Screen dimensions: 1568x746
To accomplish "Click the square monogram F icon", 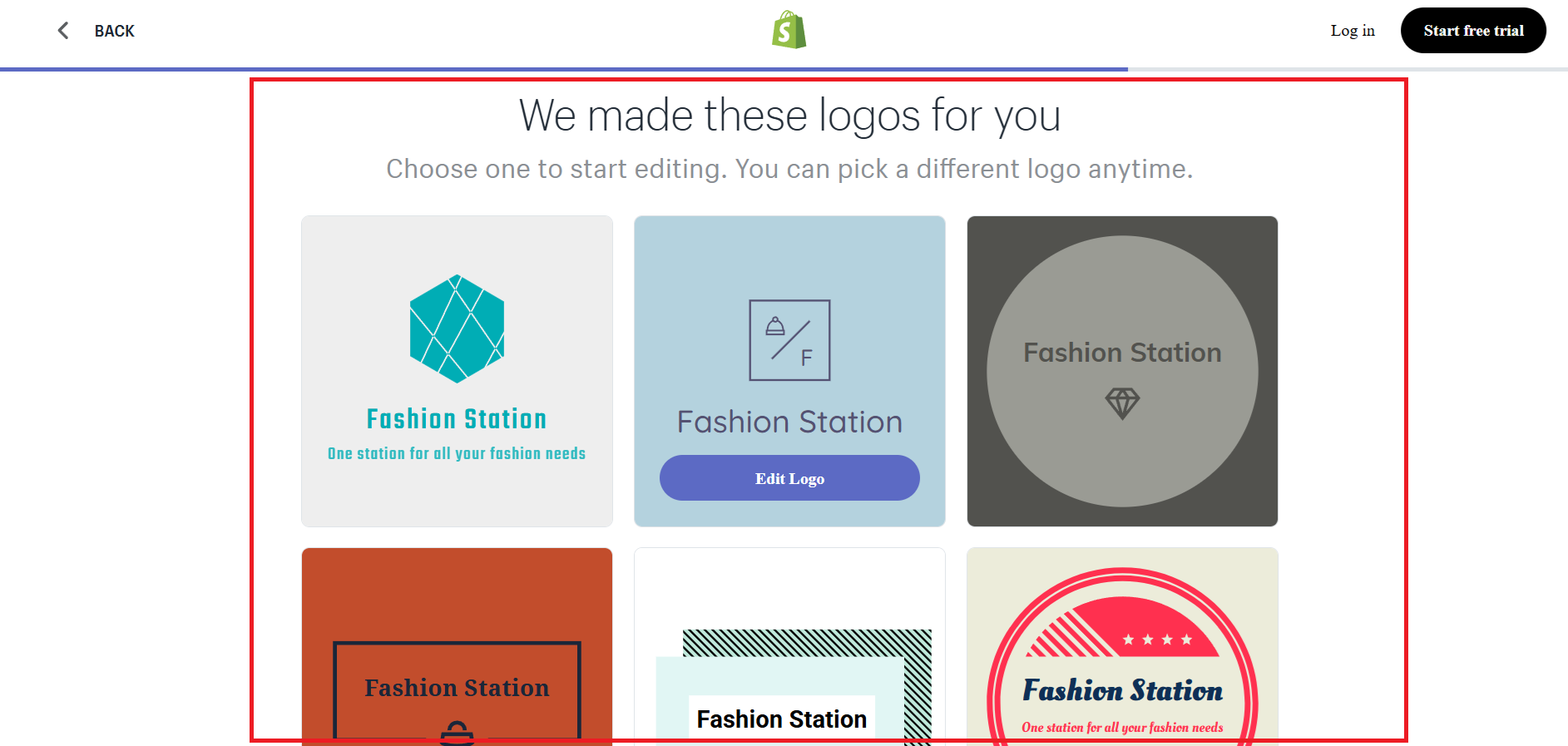I will click(x=789, y=340).
